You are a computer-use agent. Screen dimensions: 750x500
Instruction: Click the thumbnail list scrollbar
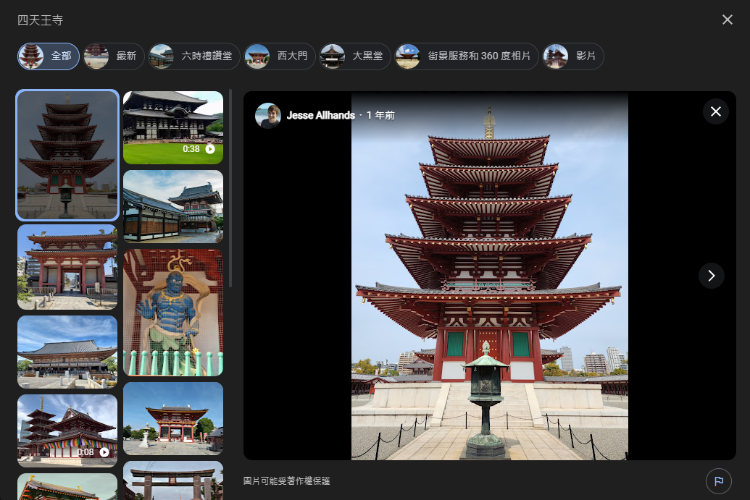tap(231, 188)
